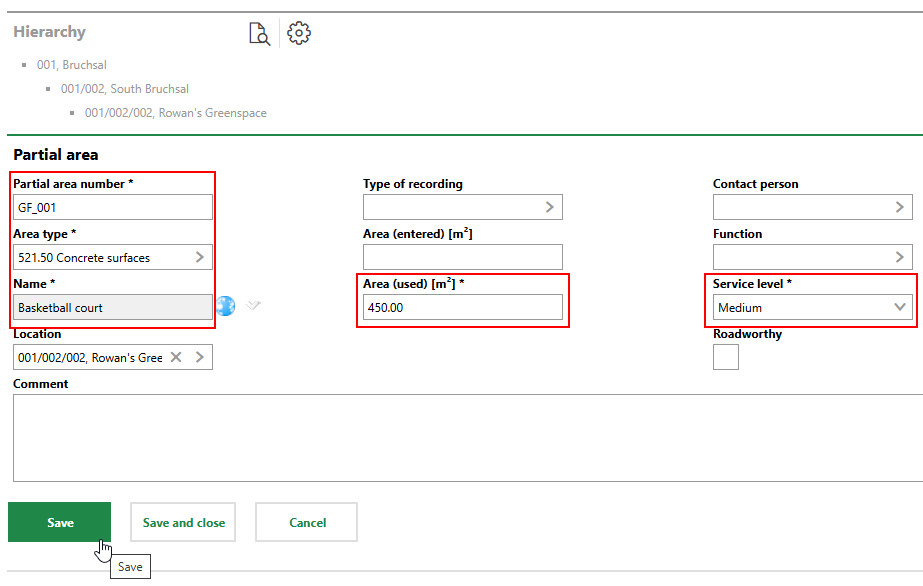Clear the Location field with the X icon
This screenshot has height=586, width=923.
click(x=176, y=357)
